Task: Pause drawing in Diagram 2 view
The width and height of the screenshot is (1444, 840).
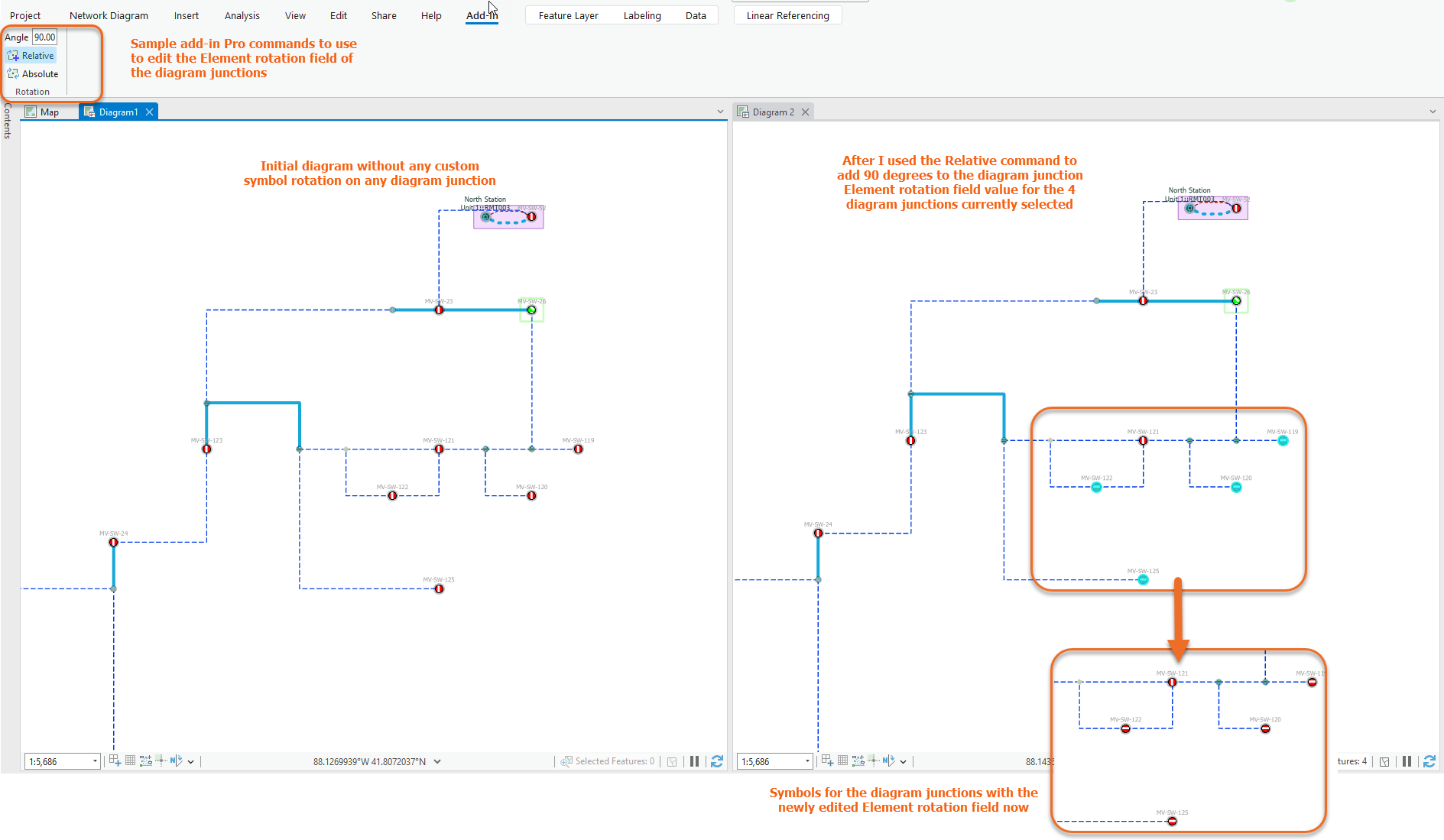Action: click(x=1407, y=761)
